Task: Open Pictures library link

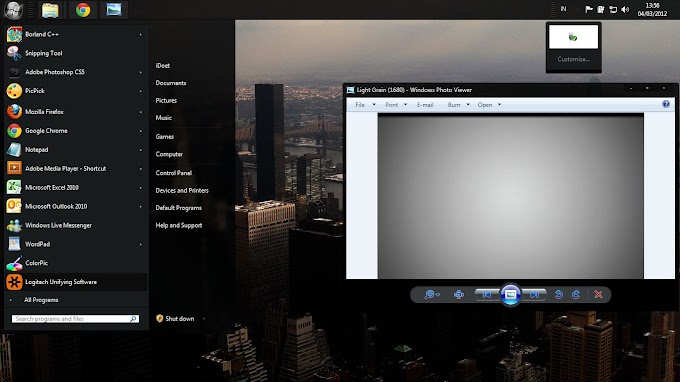Action: coord(166,100)
